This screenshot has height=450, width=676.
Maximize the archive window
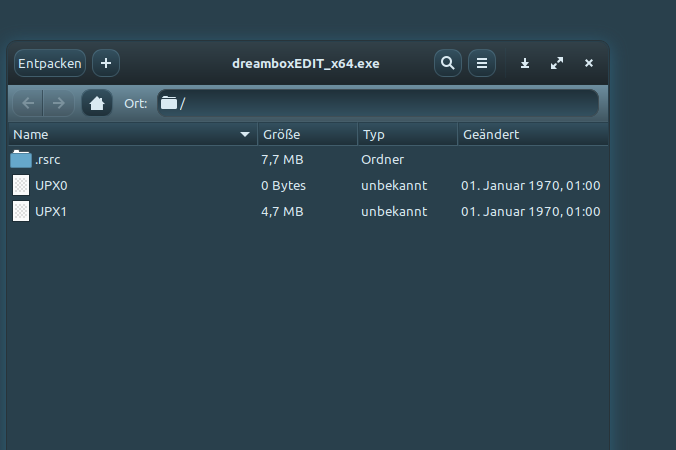click(557, 63)
